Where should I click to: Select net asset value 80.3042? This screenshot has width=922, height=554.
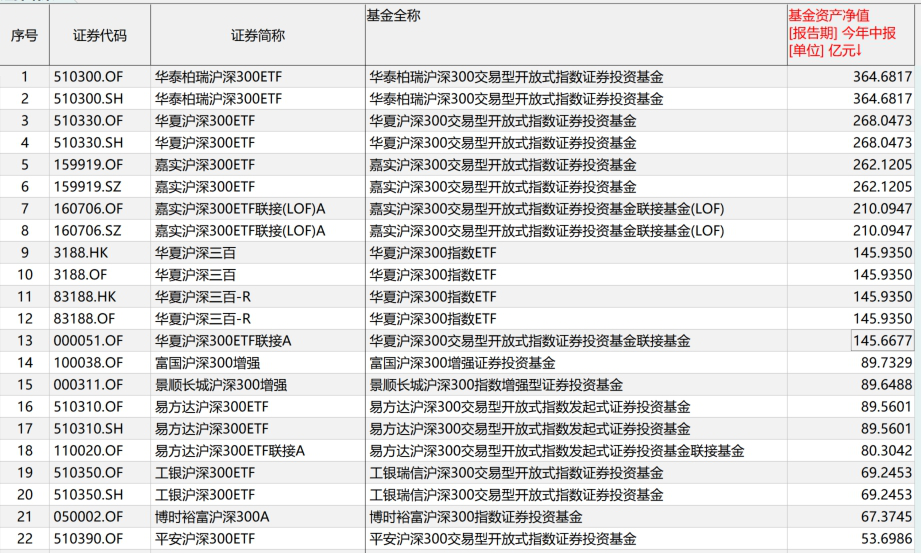pos(887,451)
